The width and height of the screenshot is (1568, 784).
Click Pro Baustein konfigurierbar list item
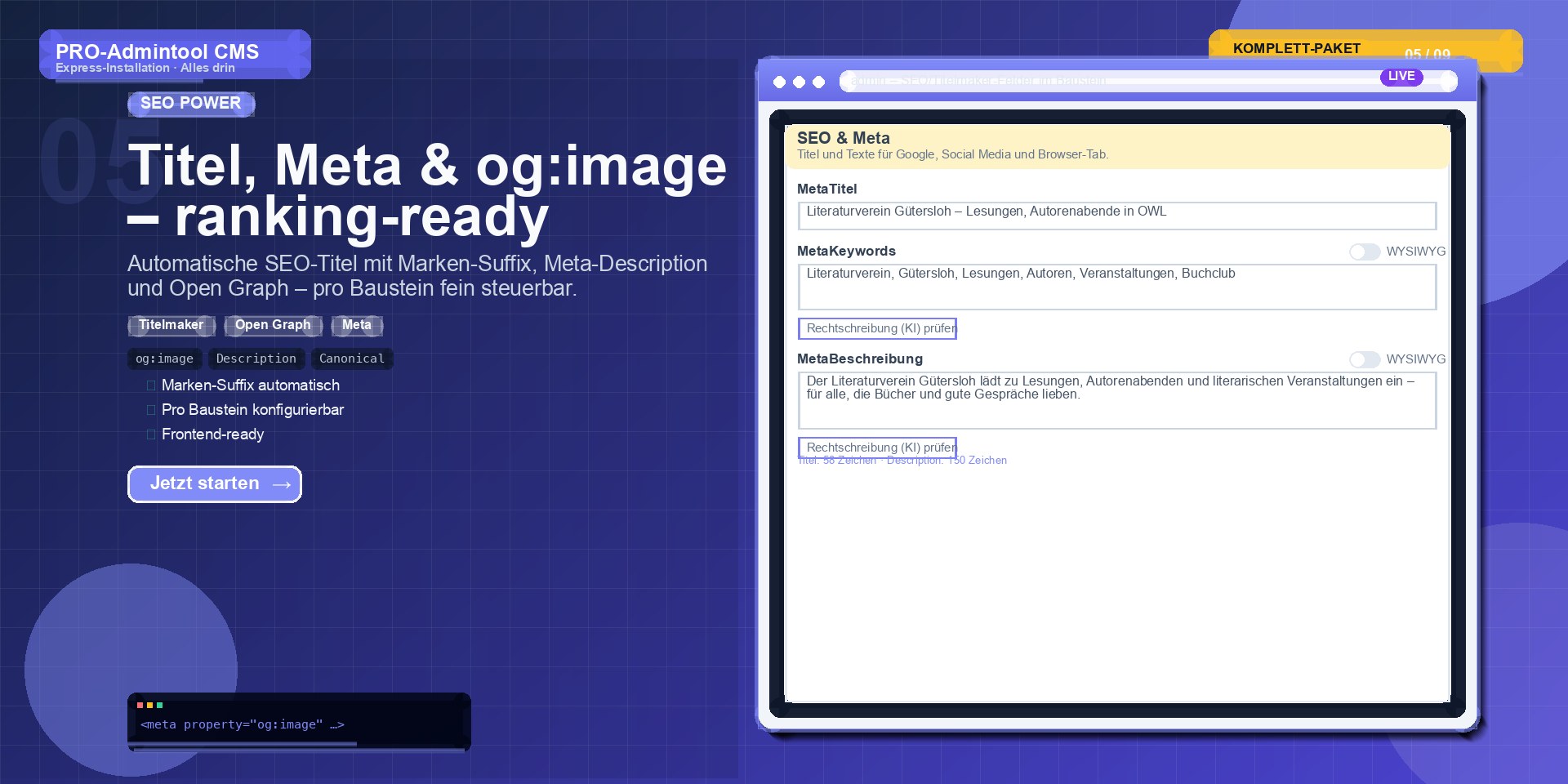click(252, 410)
